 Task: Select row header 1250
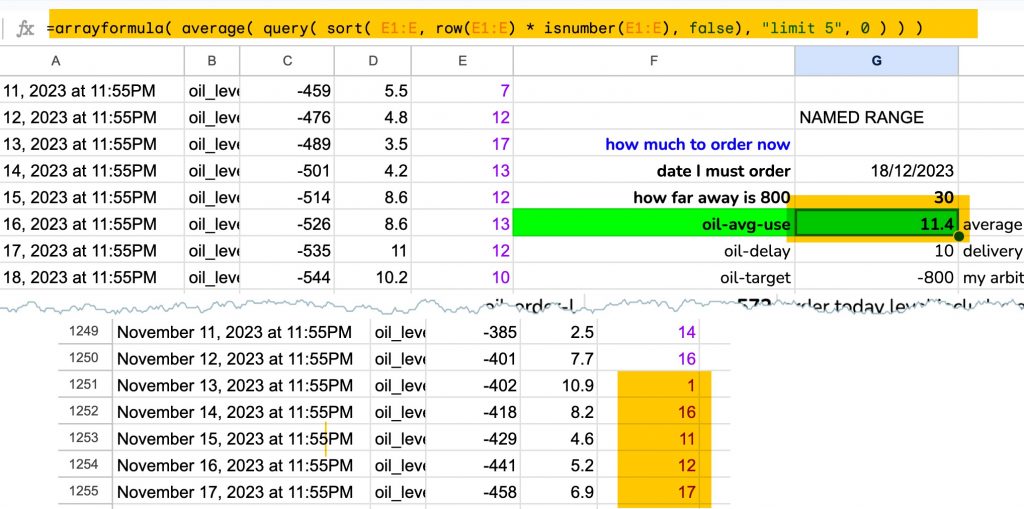(85, 358)
